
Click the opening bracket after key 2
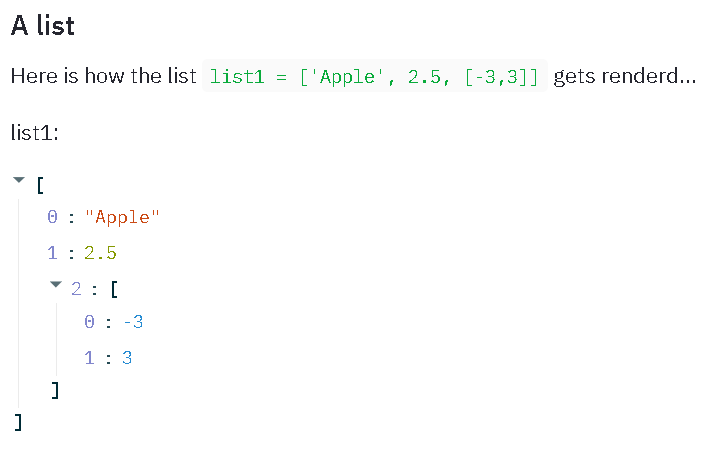click(x=114, y=288)
